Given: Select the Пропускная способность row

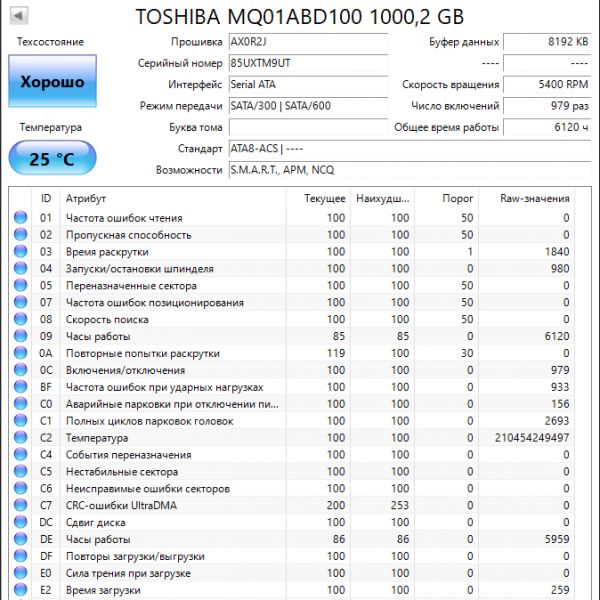Looking at the screenshot, I should click(x=292, y=234).
